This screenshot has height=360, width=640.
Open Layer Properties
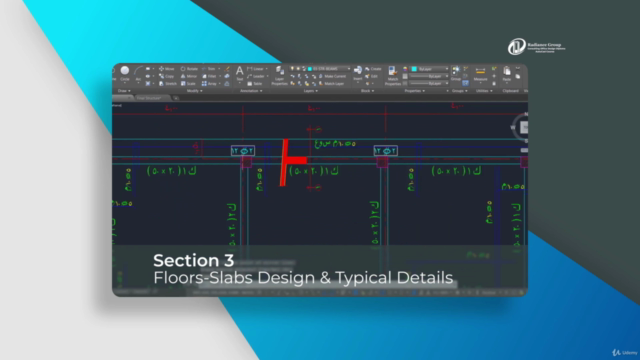tap(280, 76)
